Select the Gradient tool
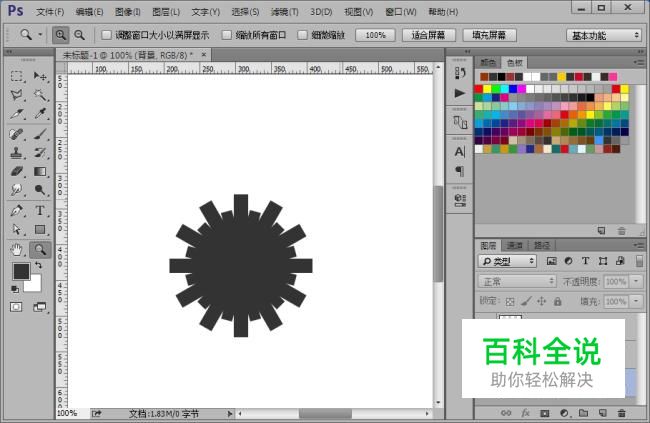The image size is (650, 423). coord(40,171)
